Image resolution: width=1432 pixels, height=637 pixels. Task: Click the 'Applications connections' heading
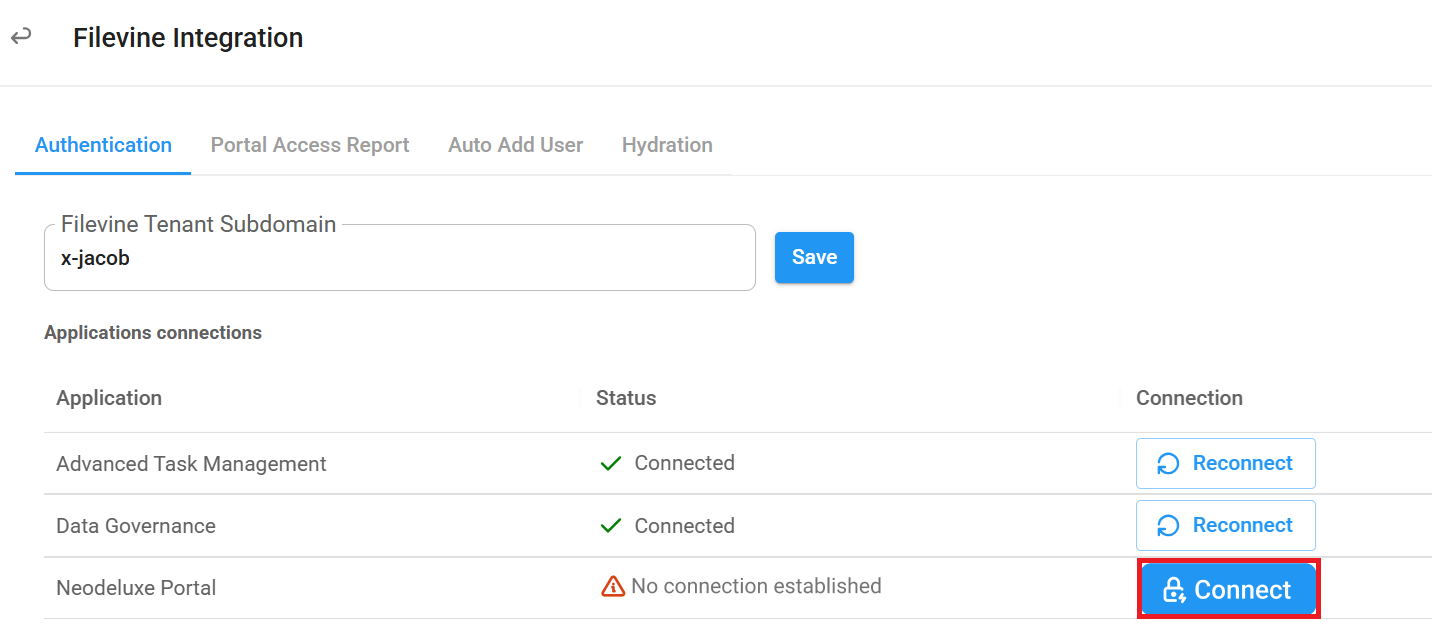153,333
